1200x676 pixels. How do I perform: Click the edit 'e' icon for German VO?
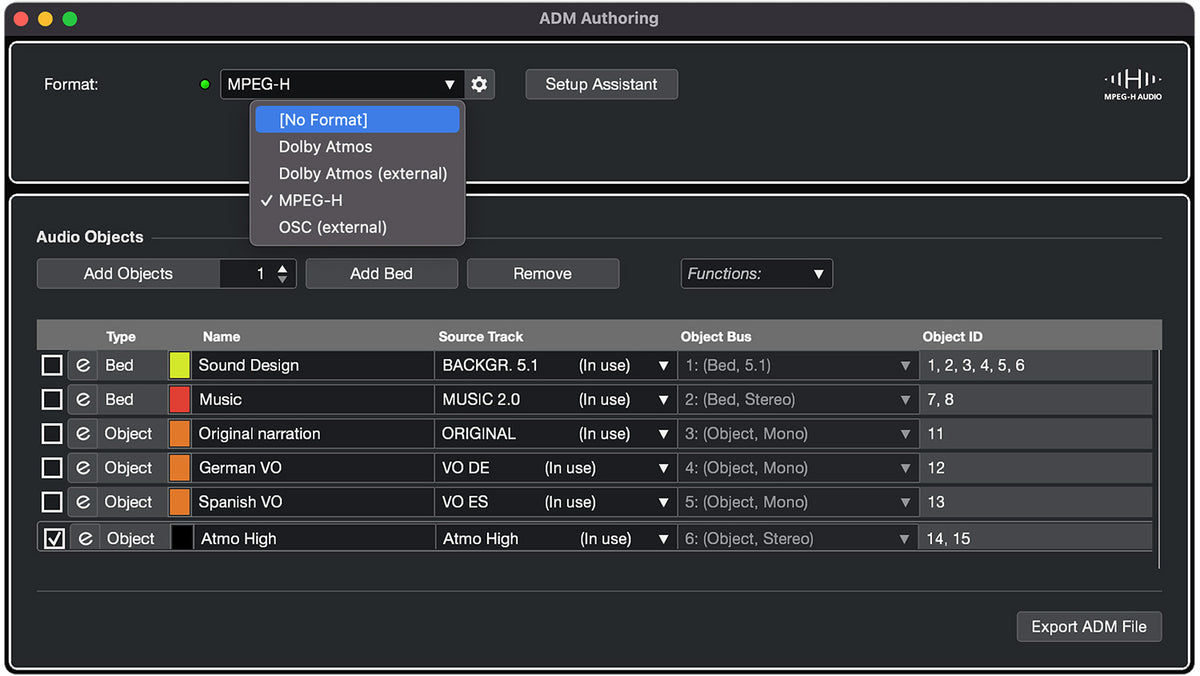pyautogui.click(x=83, y=468)
